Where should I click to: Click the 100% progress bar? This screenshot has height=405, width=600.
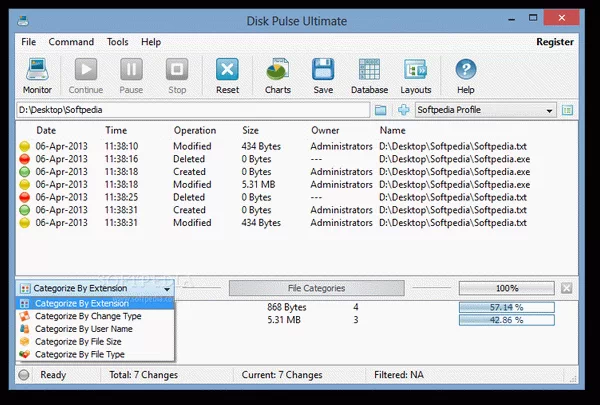point(507,288)
